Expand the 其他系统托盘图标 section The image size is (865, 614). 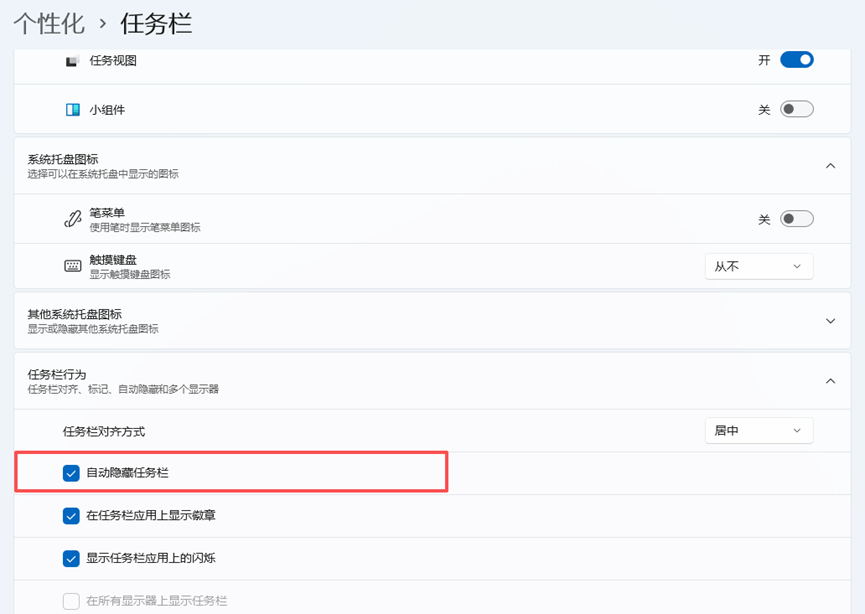click(830, 320)
